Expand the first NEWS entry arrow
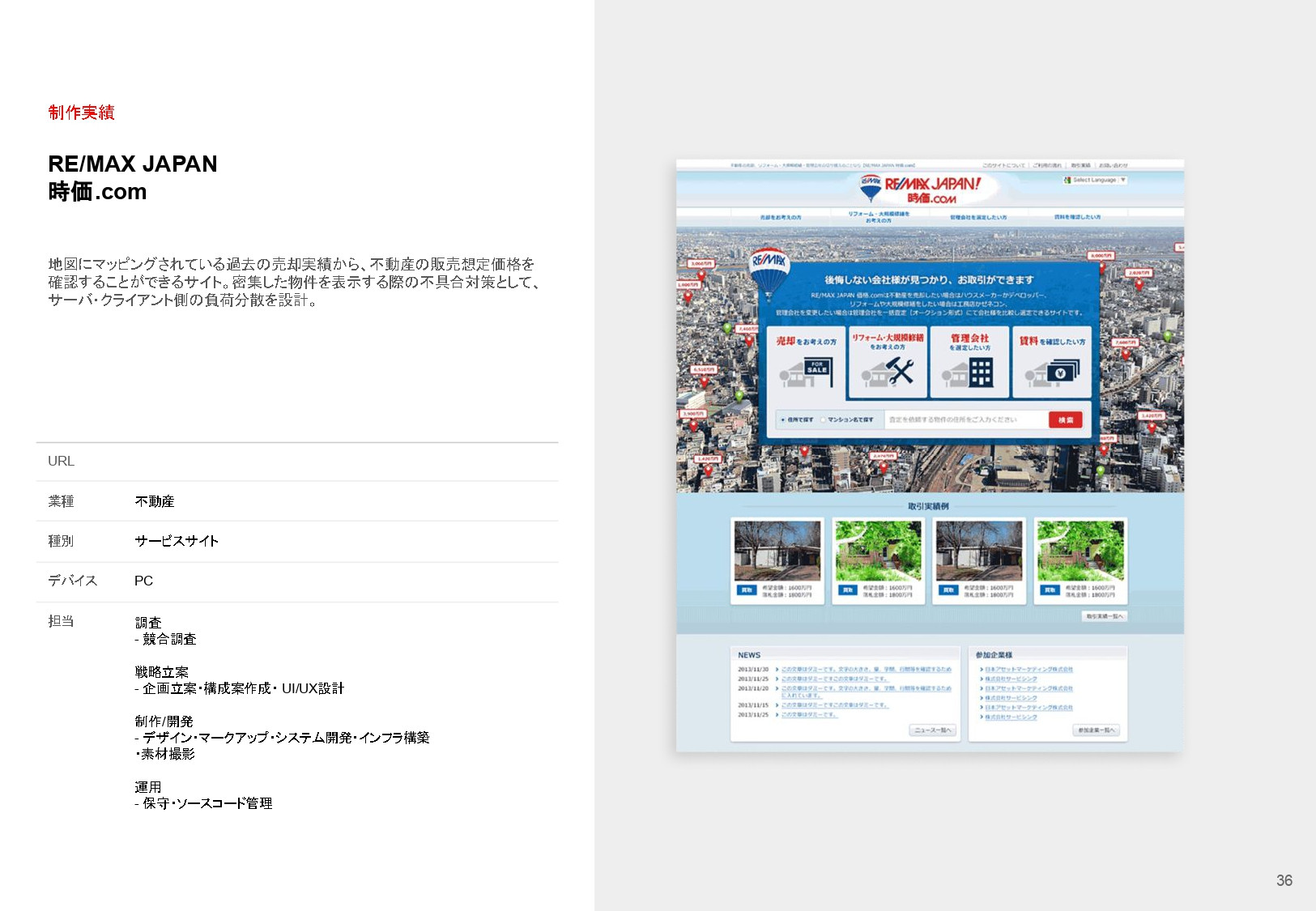 (x=777, y=669)
